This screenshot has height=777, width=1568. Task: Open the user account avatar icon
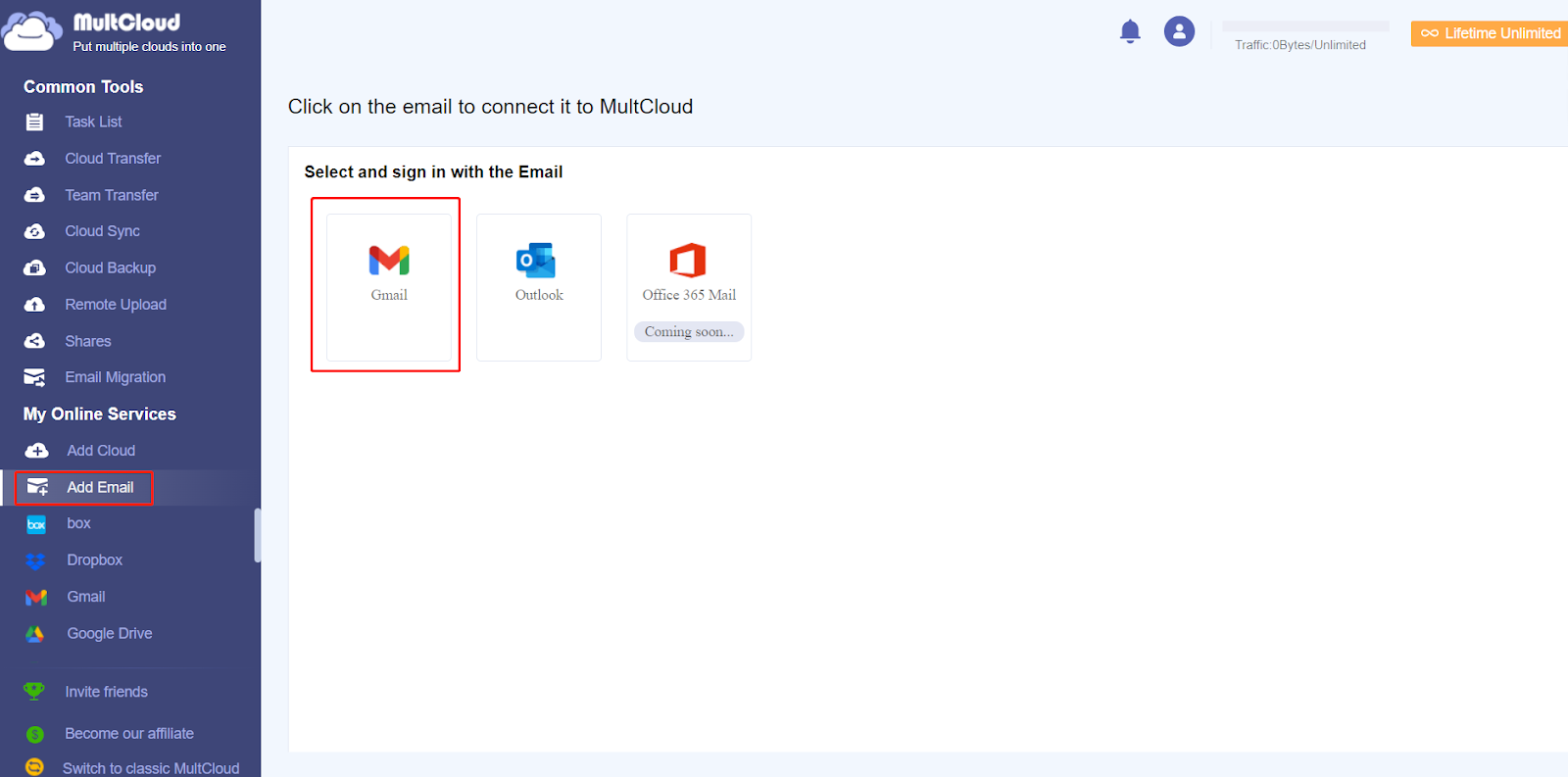click(1179, 31)
